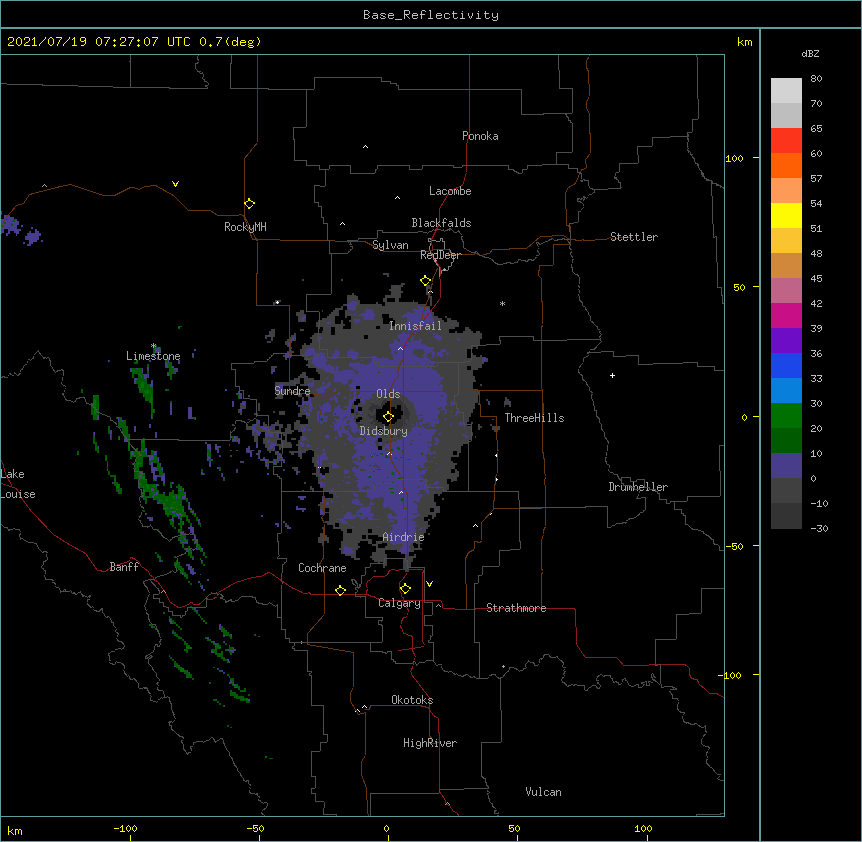Click the dBZ legend heading
862x842 pixels.
[x=810, y=53]
